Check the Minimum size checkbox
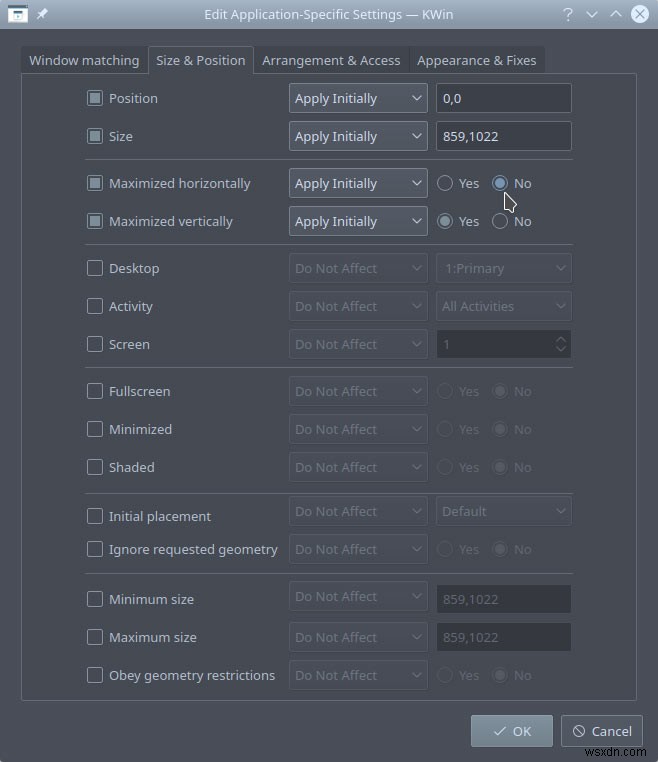The height and width of the screenshot is (762, 658). point(95,599)
